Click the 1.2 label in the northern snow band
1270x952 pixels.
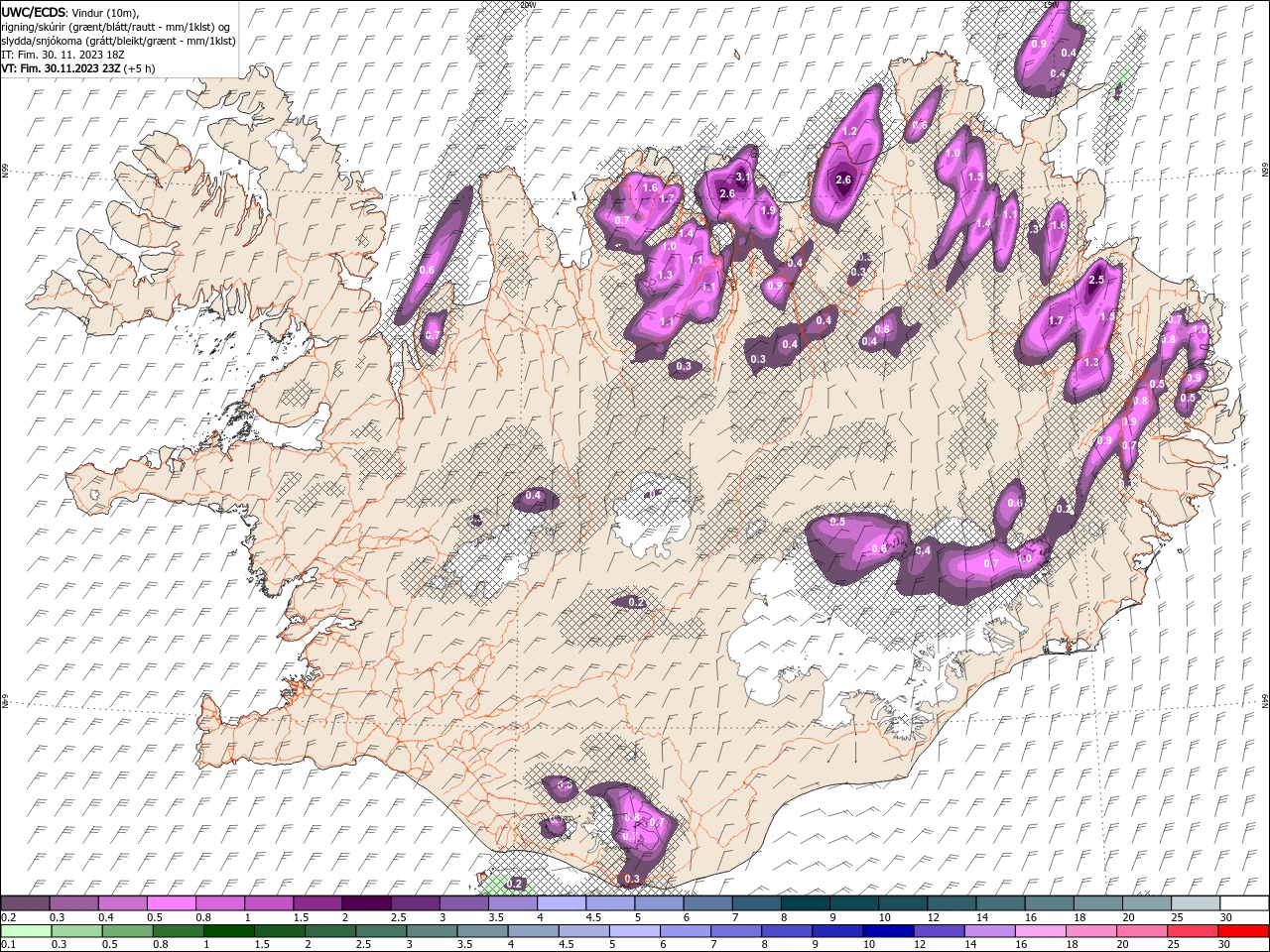[849, 132]
